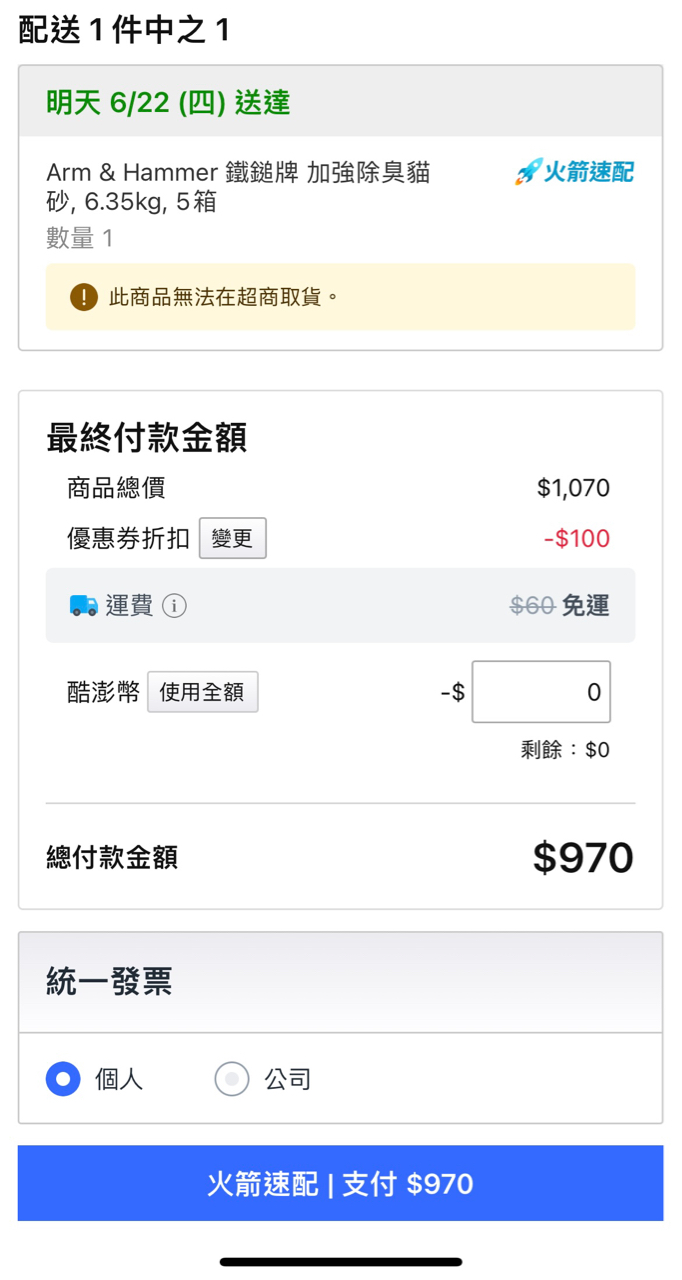Tap the 明天 6/22 (四) 送達 header
The image size is (682, 1280).
(168, 102)
